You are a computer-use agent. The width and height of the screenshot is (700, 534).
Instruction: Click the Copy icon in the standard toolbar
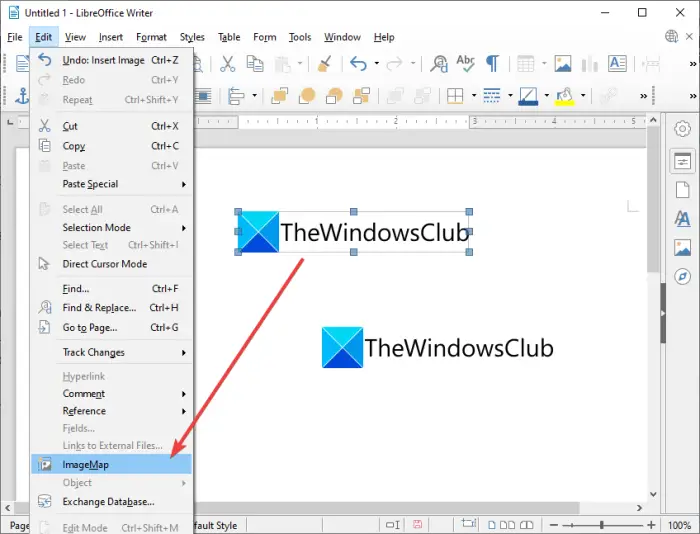(255, 64)
